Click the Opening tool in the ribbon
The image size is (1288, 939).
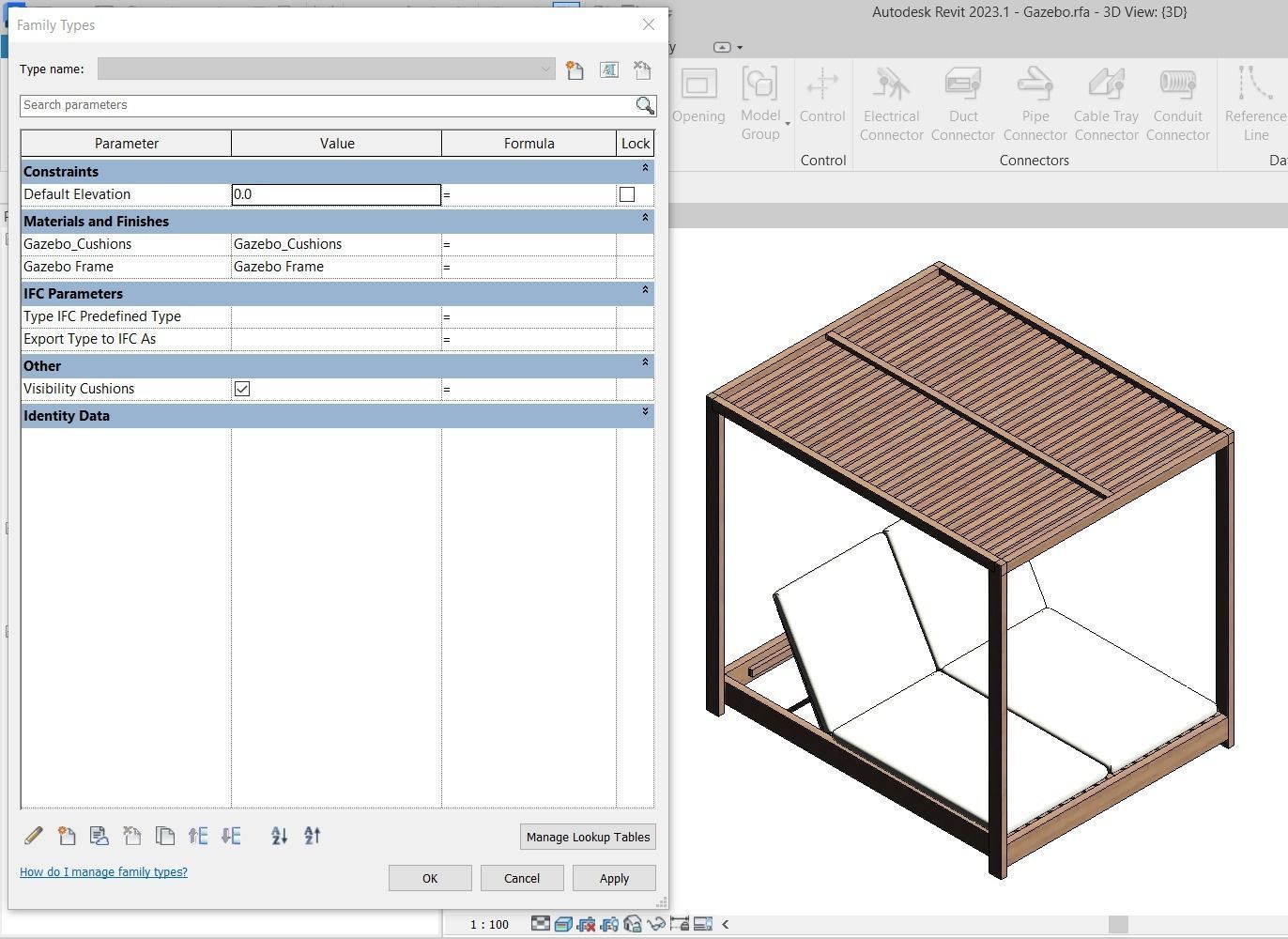pyautogui.click(x=698, y=96)
